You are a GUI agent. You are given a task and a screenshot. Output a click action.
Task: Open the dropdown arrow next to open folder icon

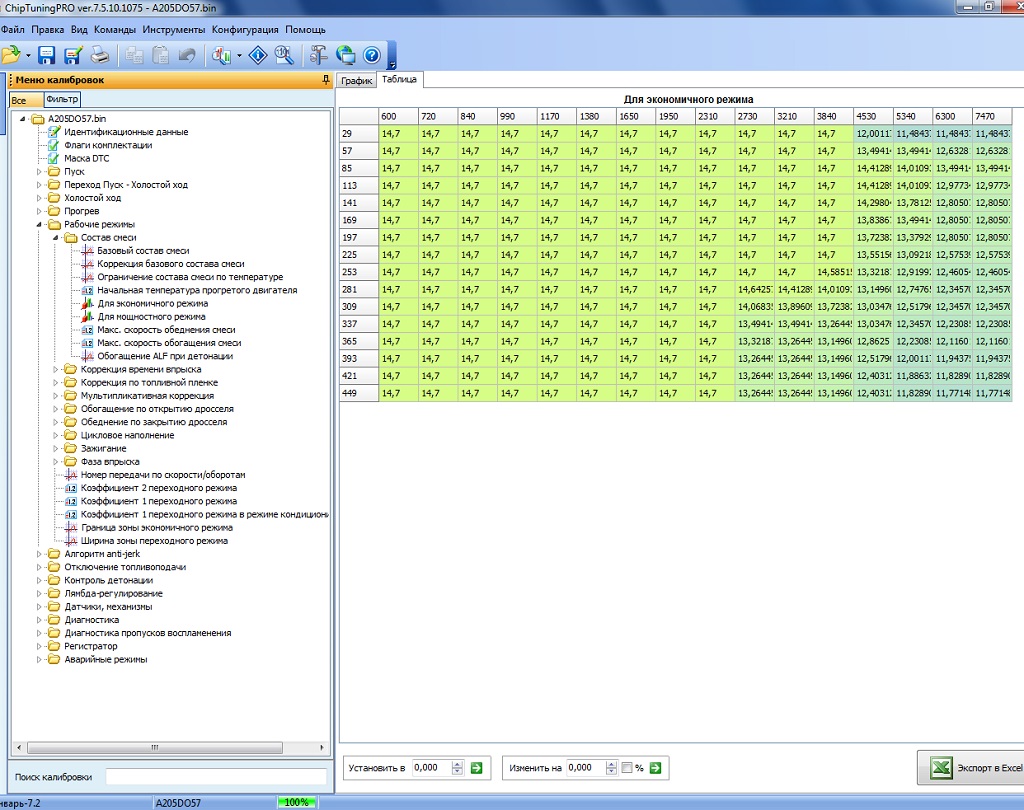click(x=28, y=56)
